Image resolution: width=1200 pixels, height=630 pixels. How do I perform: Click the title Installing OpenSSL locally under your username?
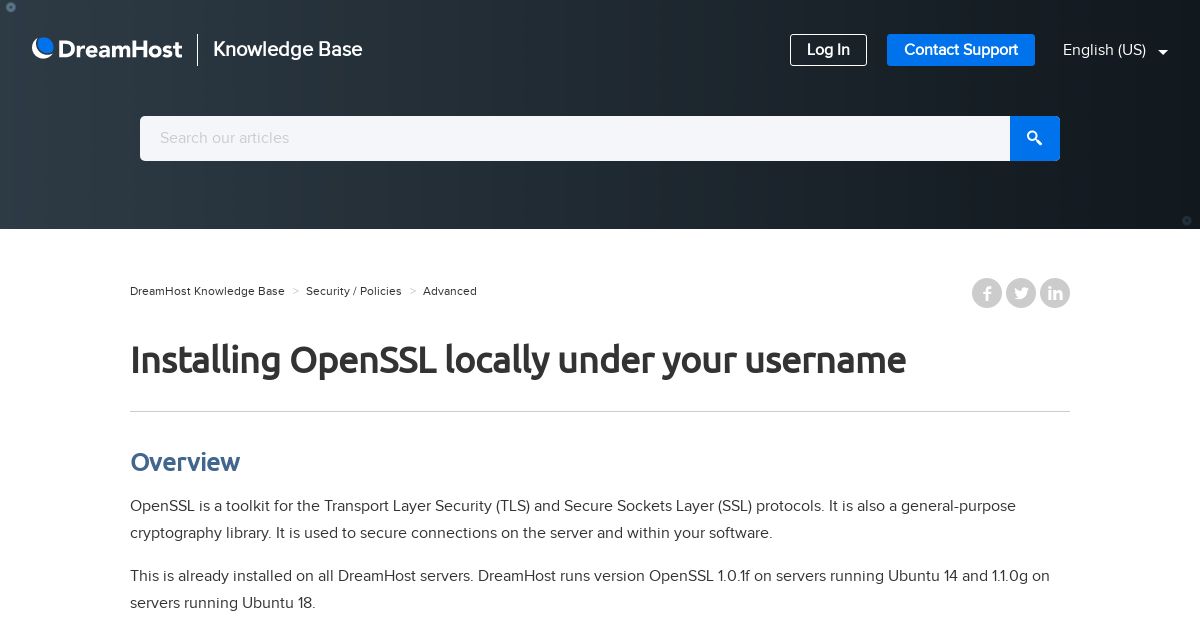pyautogui.click(x=518, y=360)
